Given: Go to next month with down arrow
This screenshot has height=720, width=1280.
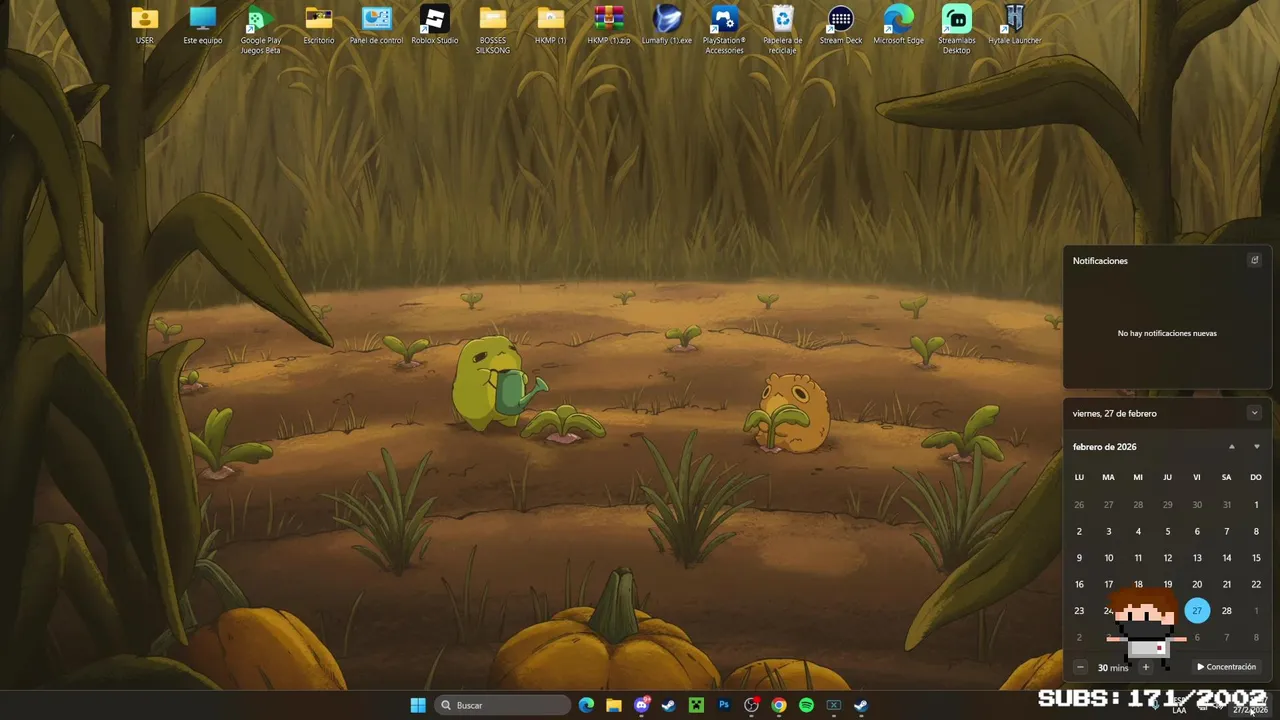Looking at the screenshot, I should coord(1257,447).
